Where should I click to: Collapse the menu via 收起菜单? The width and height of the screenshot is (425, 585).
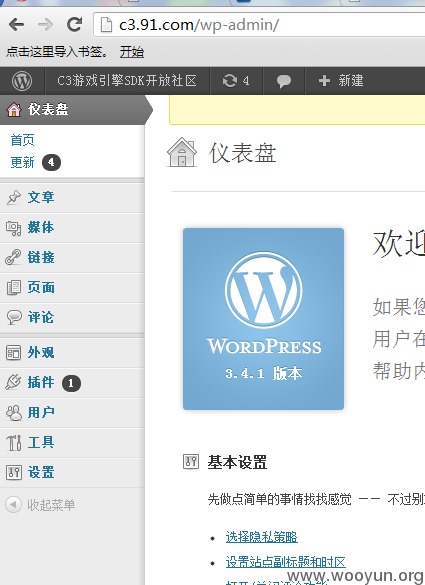[x=51, y=505]
